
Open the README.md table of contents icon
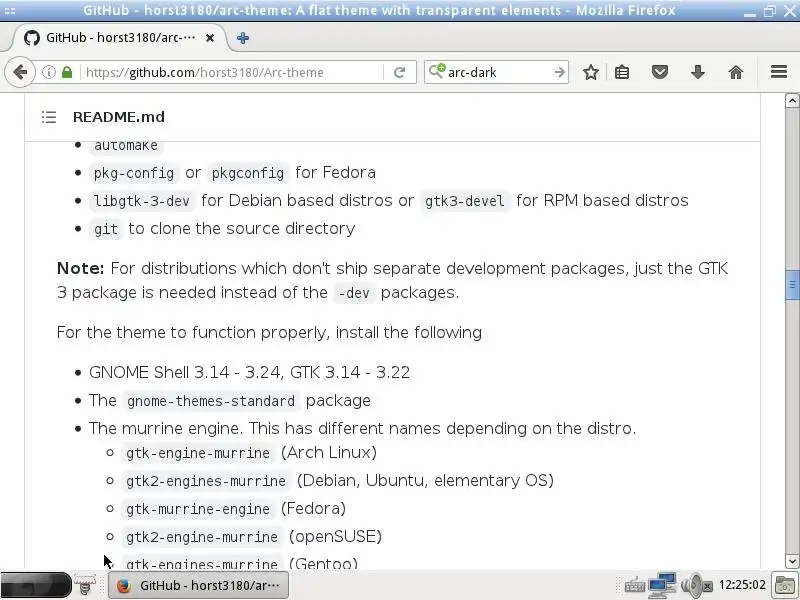[x=49, y=117]
